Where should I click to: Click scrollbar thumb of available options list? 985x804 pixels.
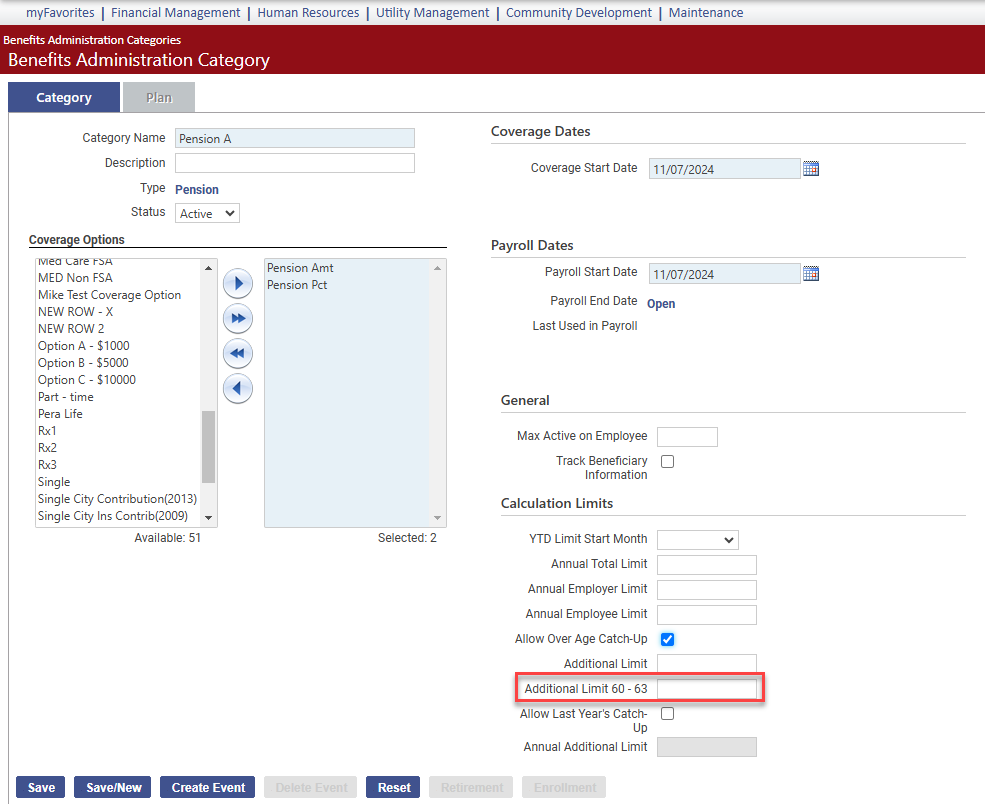209,447
